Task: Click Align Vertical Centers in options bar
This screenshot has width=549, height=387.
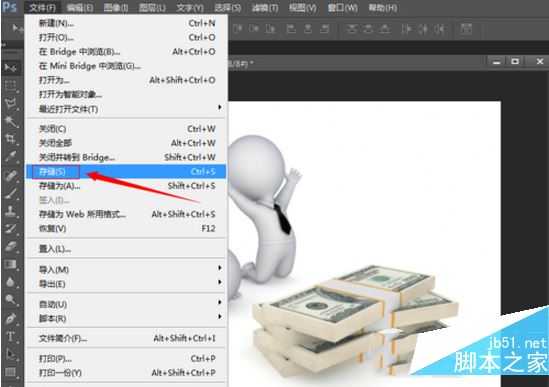Action: click(x=254, y=29)
